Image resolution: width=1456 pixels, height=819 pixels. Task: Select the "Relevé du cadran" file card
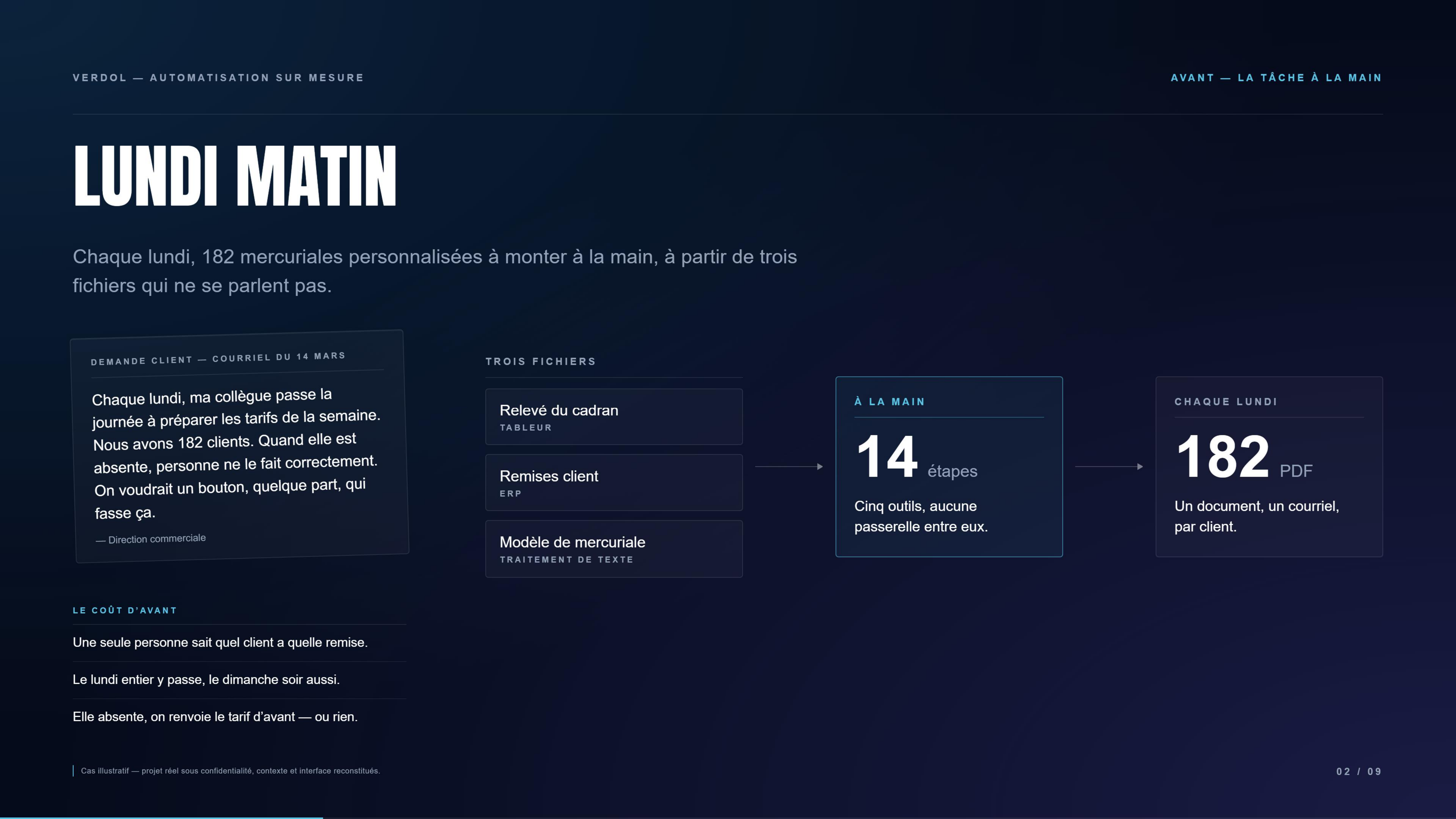(x=614, y=417)
